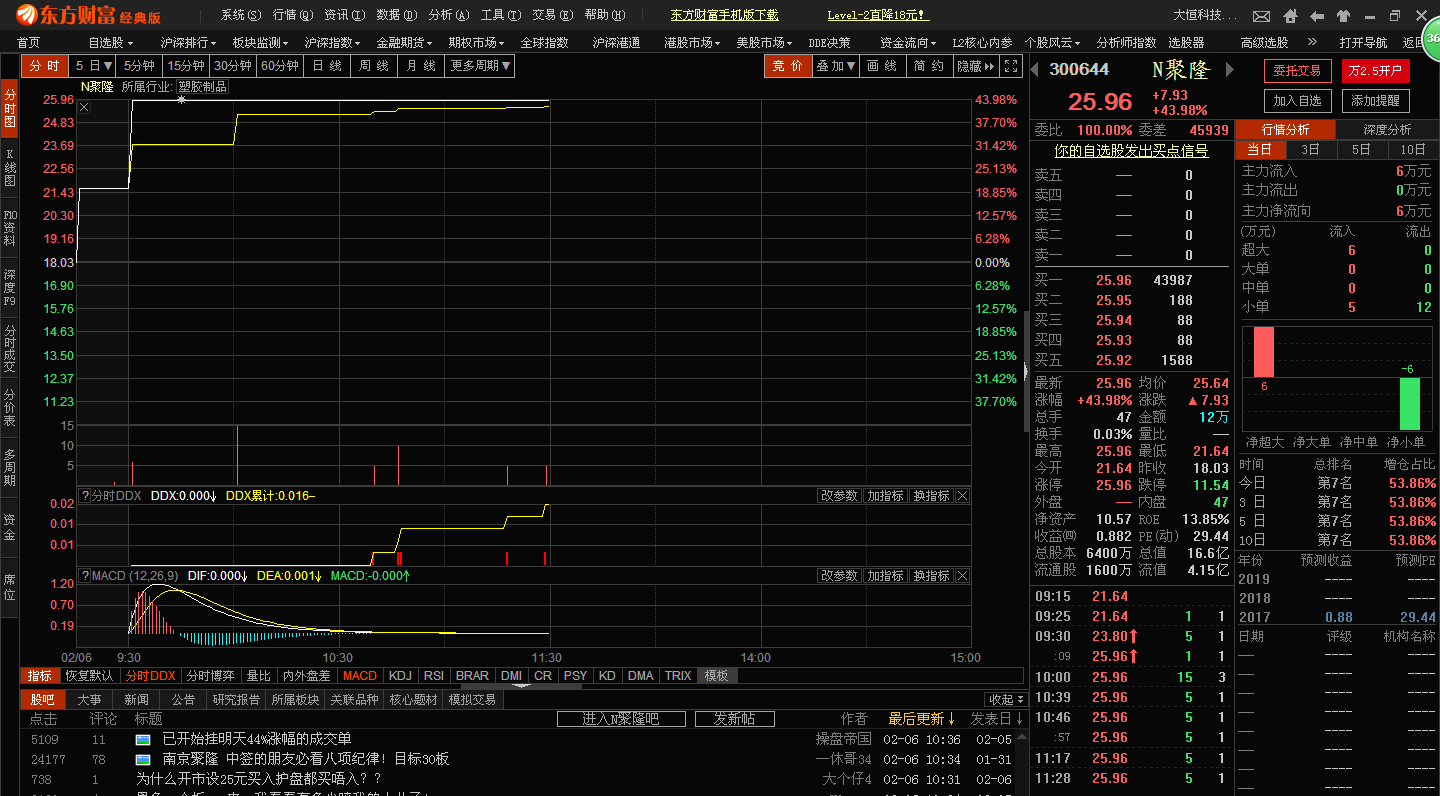Click the help question mark beside 分时DDX

coord(85,496)
